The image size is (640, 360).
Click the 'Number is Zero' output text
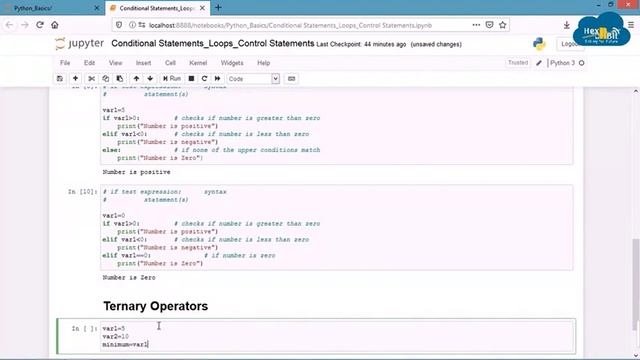[129, 278]
